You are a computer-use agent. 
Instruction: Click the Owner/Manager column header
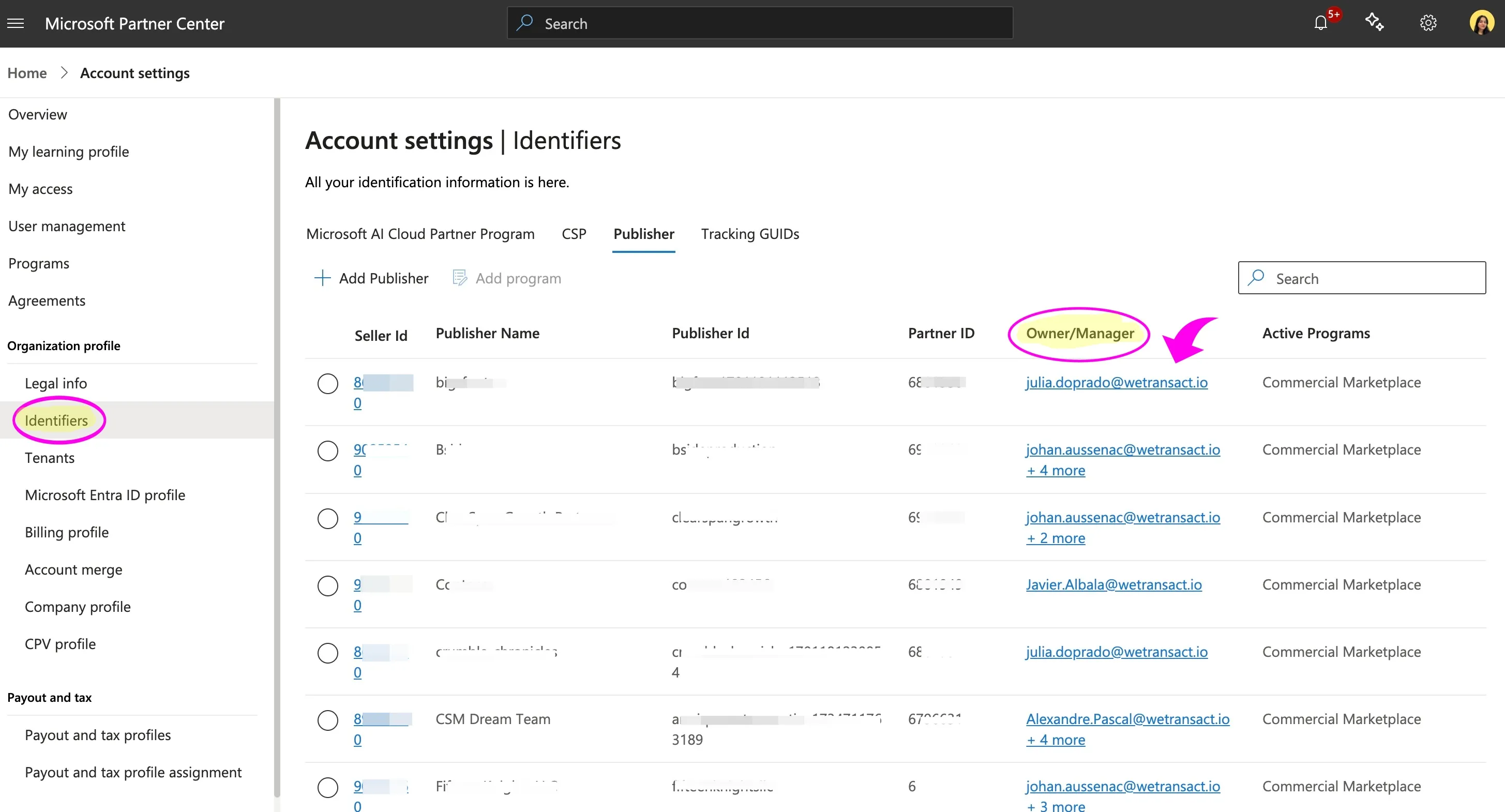[x=1080, y=334]
